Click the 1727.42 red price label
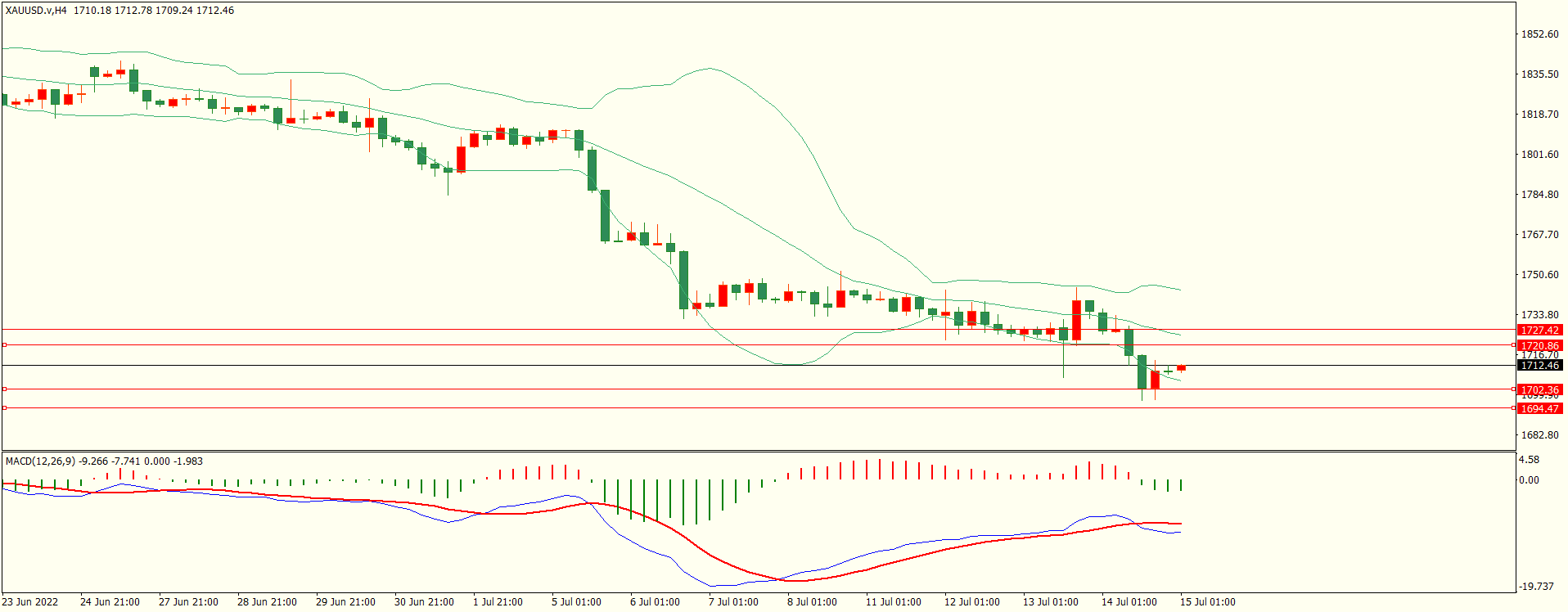1568x612 pixels. (x=1539, y=331)
